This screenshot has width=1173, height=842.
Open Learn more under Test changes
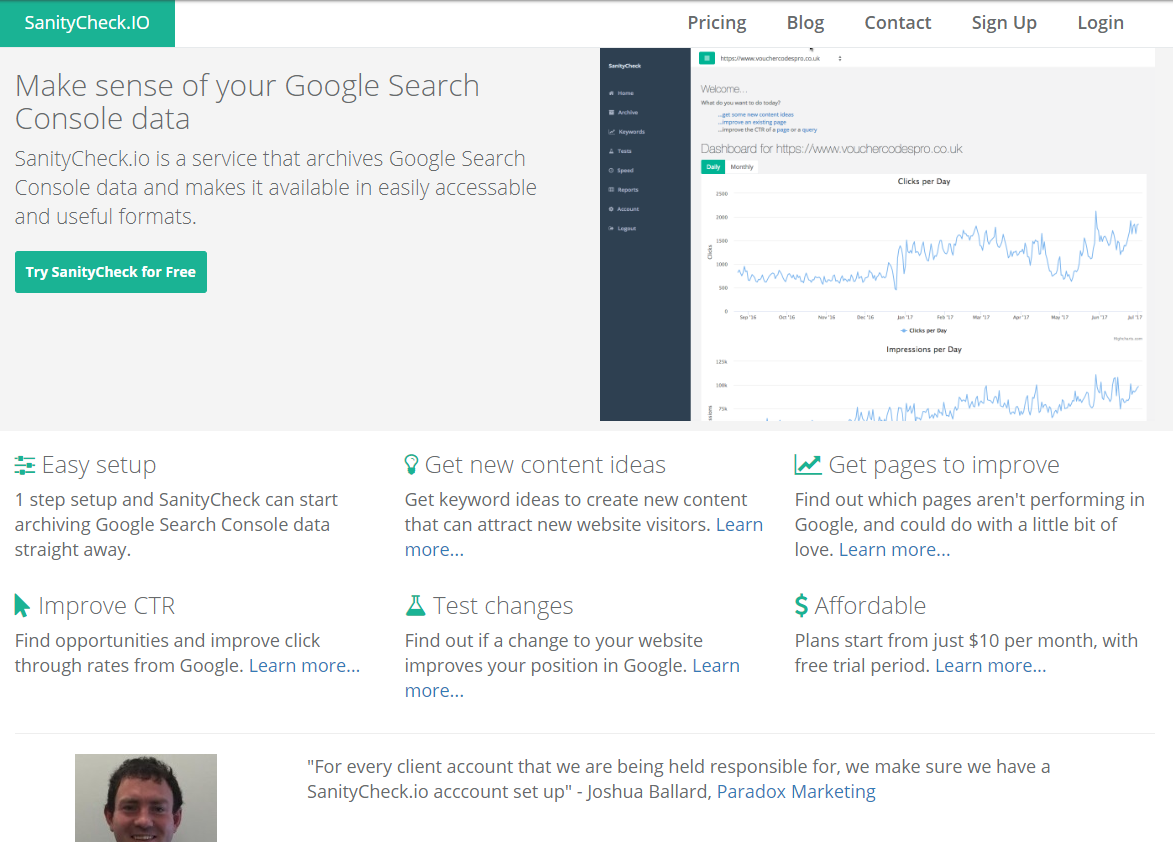coord(572,678)
